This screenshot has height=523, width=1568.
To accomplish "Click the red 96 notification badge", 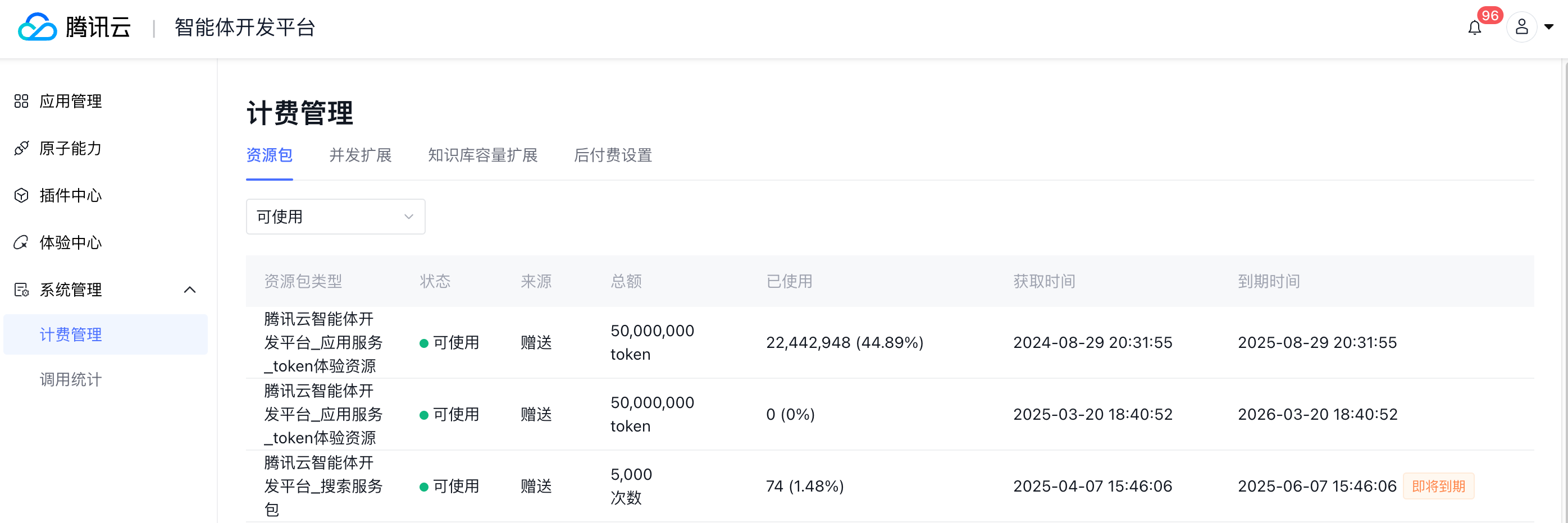I will (1489, 15).
